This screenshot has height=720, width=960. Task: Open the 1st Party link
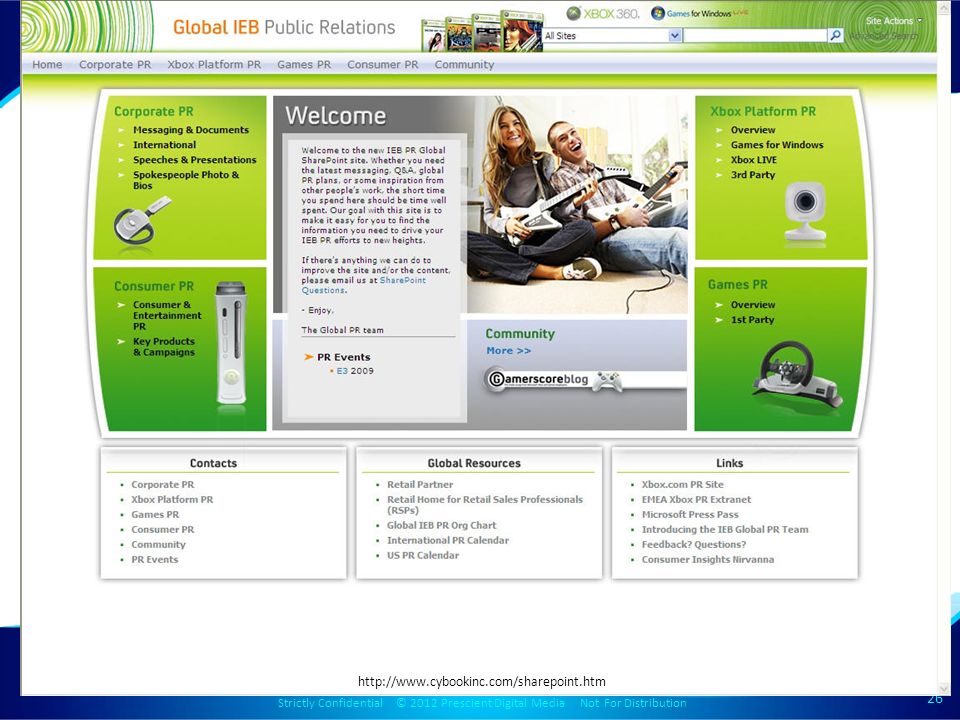(752, 320)
